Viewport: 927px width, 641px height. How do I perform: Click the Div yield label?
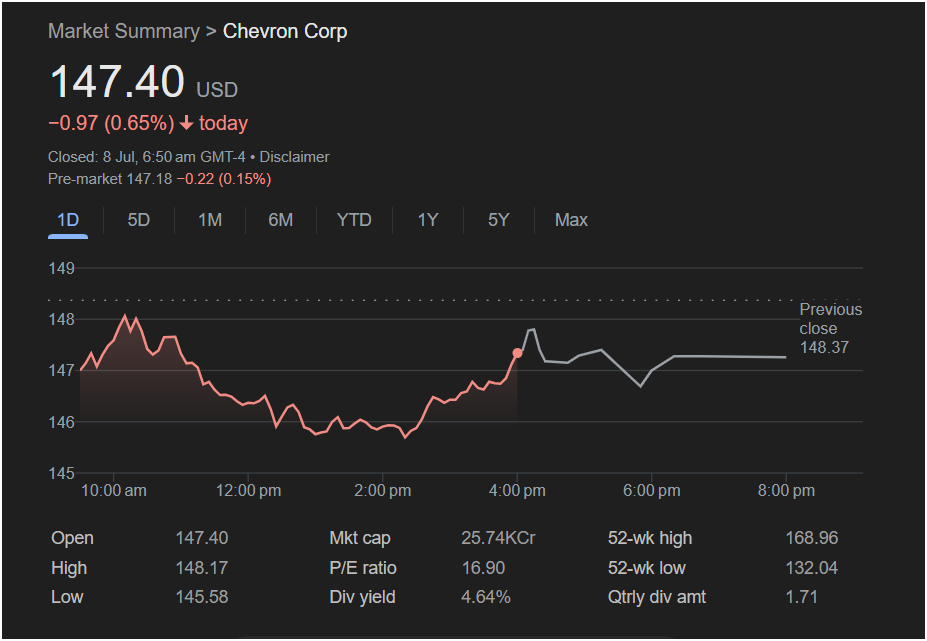coord(362,597)
